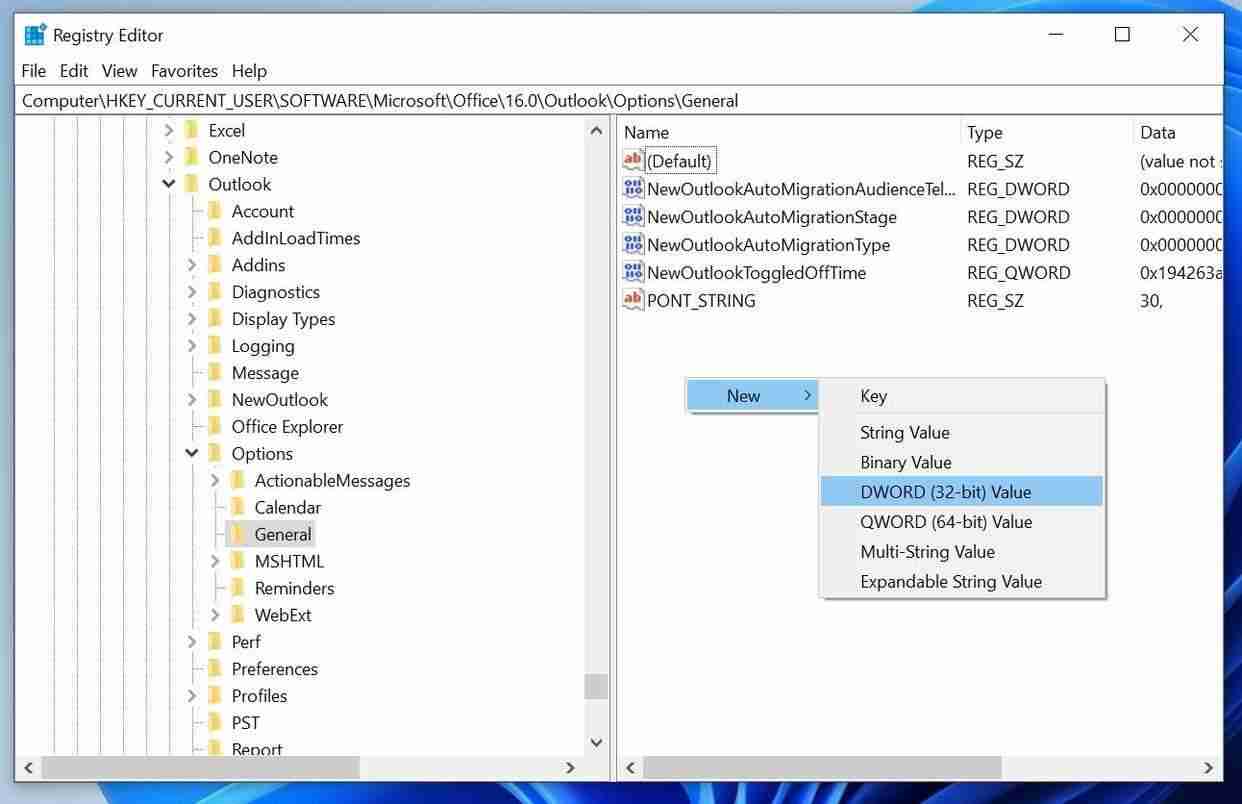Click the Preferences key folder icon
This screenshot has width=1242, height=804.
pos(216,668)
